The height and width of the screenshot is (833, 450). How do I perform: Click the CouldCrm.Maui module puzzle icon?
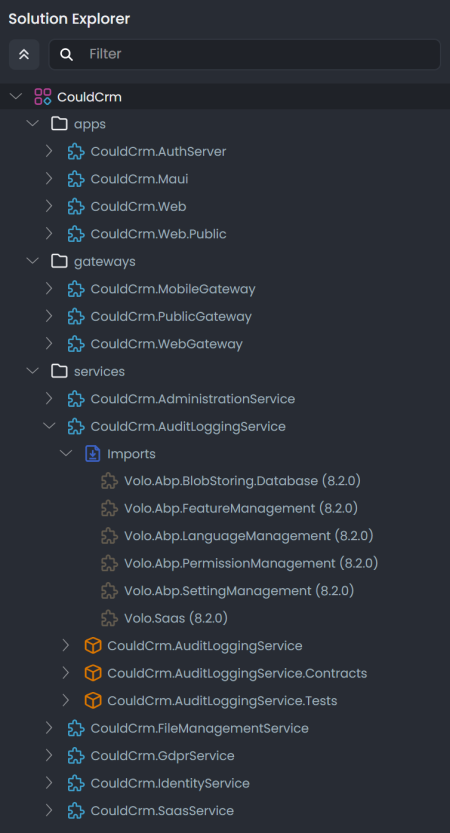[76, 179]
